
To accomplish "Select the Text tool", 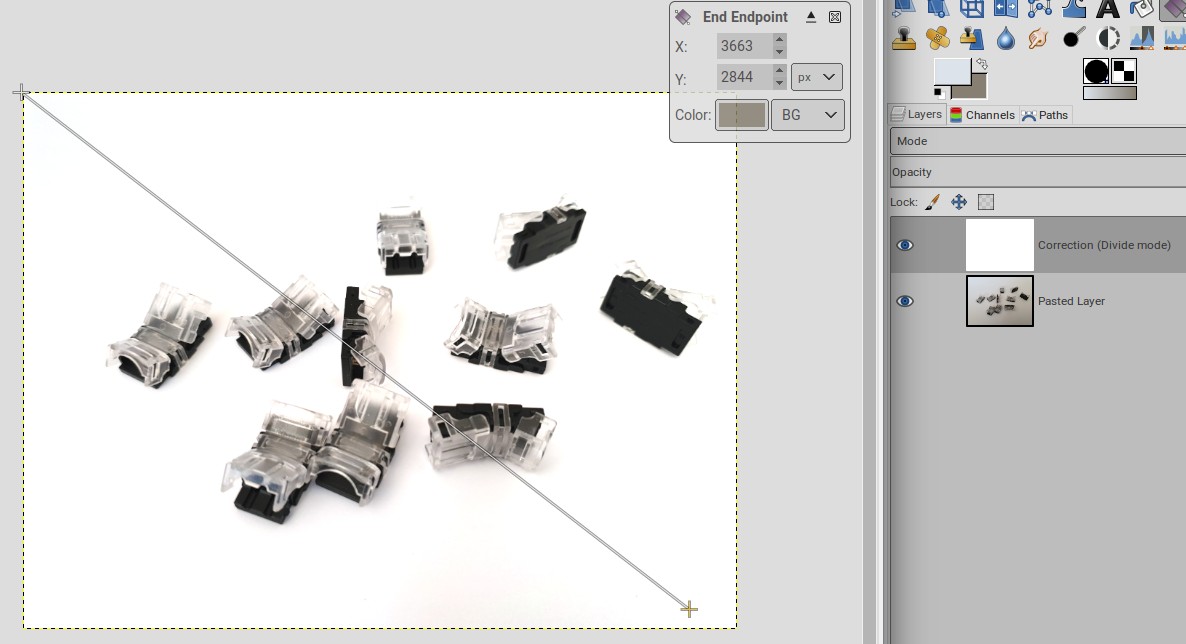I will (x=1108, y=8).
